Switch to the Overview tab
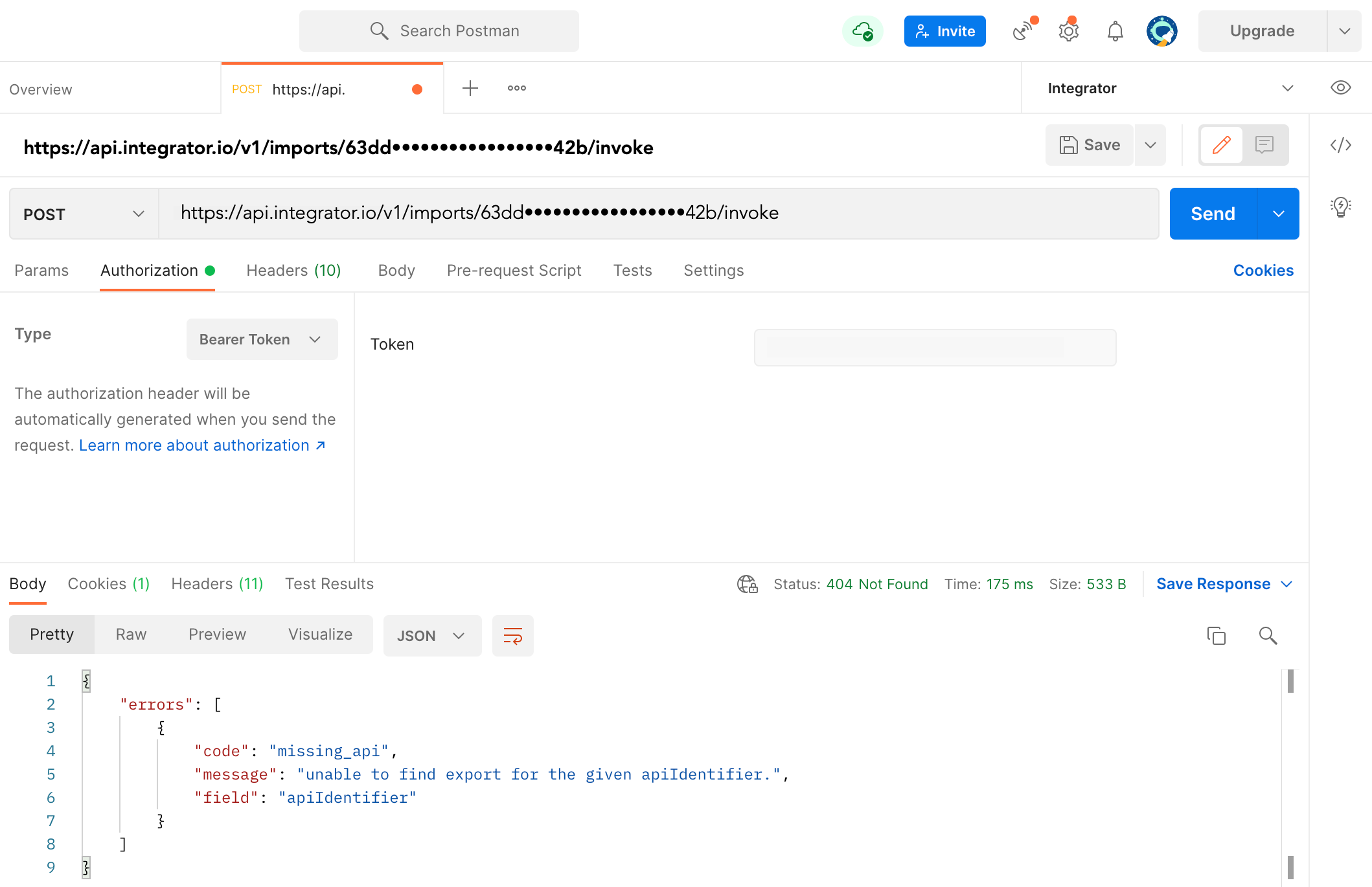 click(41, 89)
